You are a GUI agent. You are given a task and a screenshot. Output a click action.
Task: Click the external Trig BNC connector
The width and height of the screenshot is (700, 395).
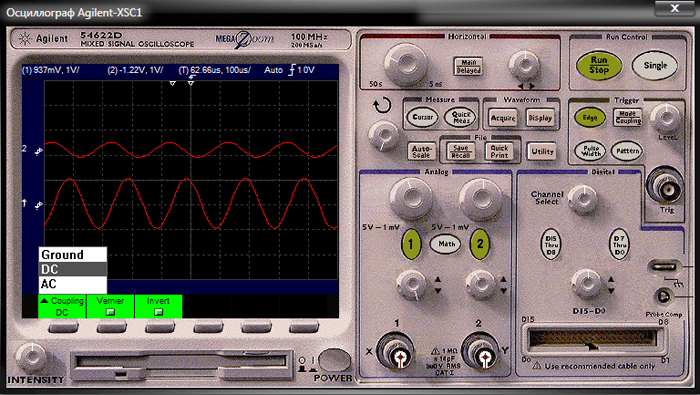(x=667, y=187)
